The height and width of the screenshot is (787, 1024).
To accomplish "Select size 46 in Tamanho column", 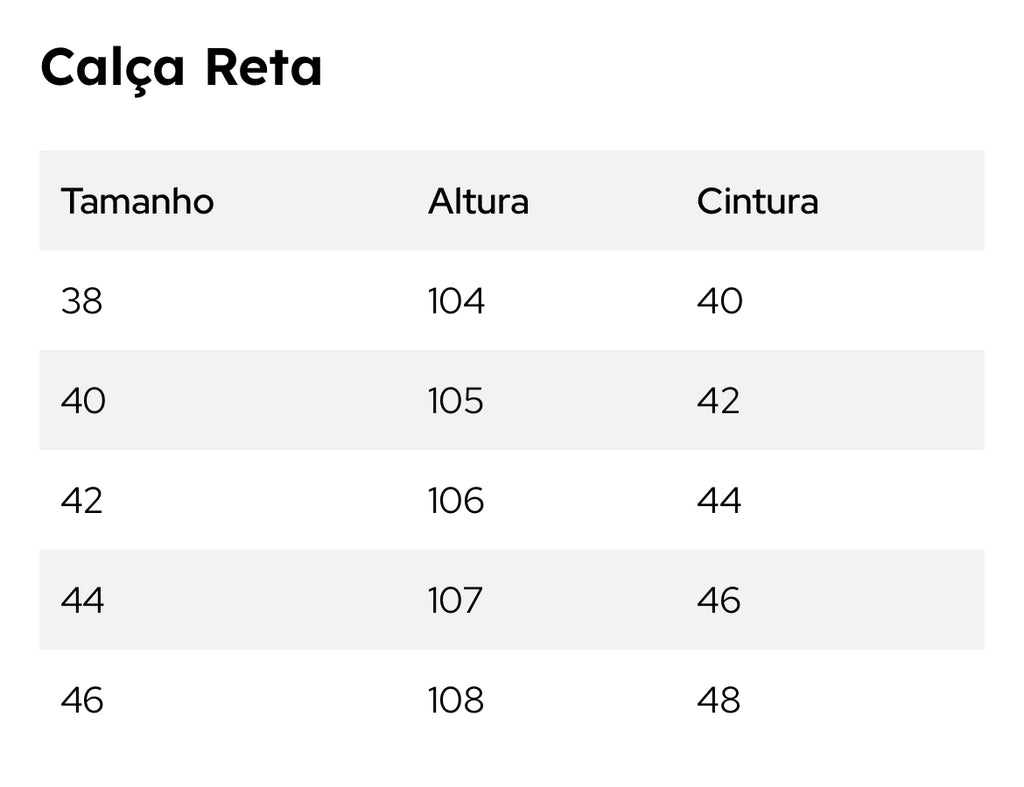I will tap(82, 700).
